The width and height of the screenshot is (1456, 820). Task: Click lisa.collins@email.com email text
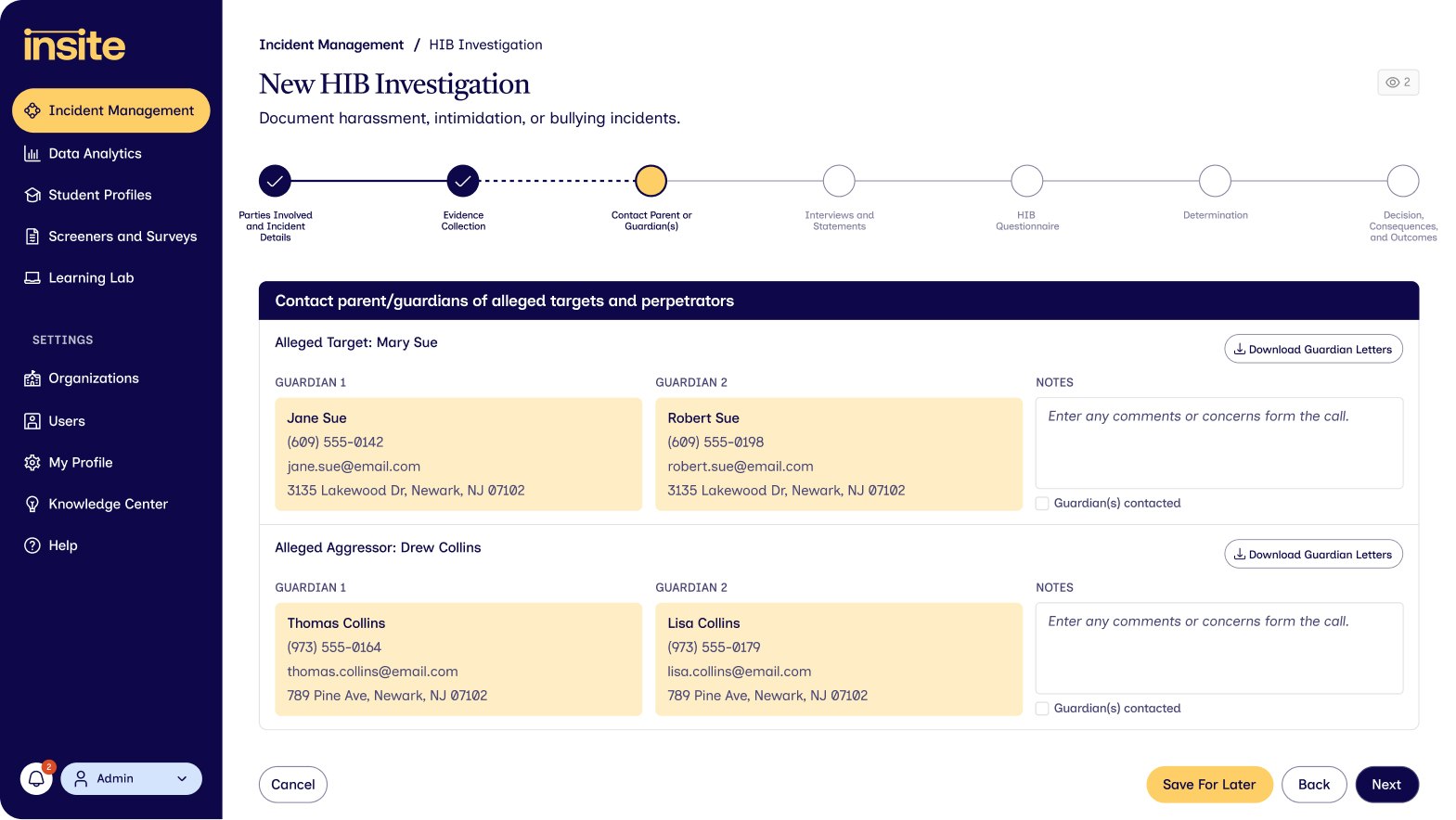(740, 672)
